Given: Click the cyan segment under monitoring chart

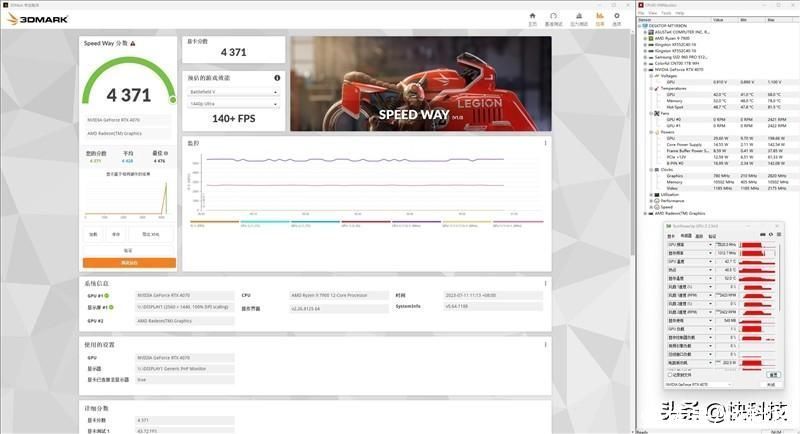Looking at the screenshot, I should pos(265,222).
